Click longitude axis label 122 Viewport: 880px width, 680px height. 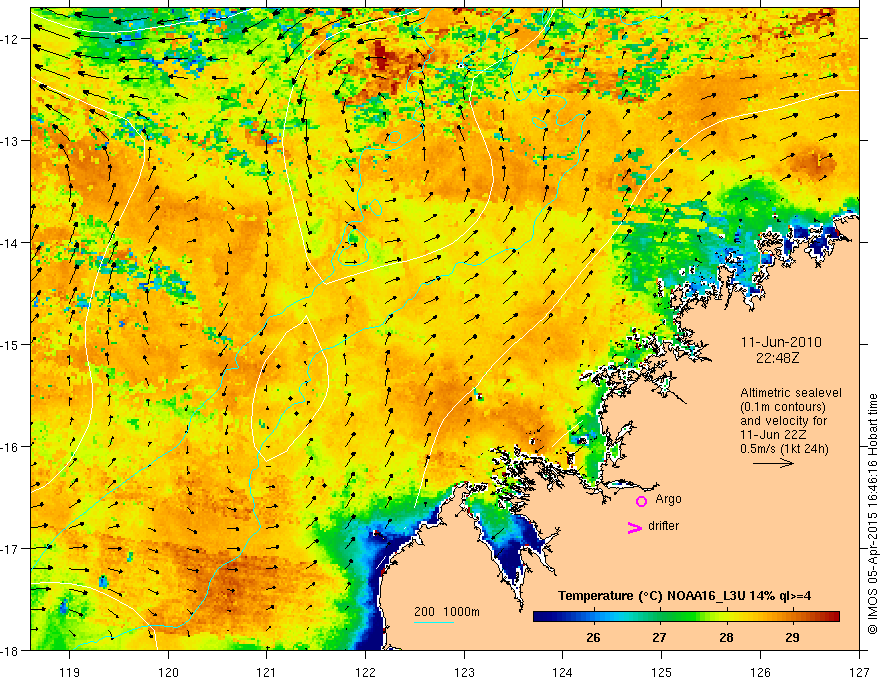365,673
